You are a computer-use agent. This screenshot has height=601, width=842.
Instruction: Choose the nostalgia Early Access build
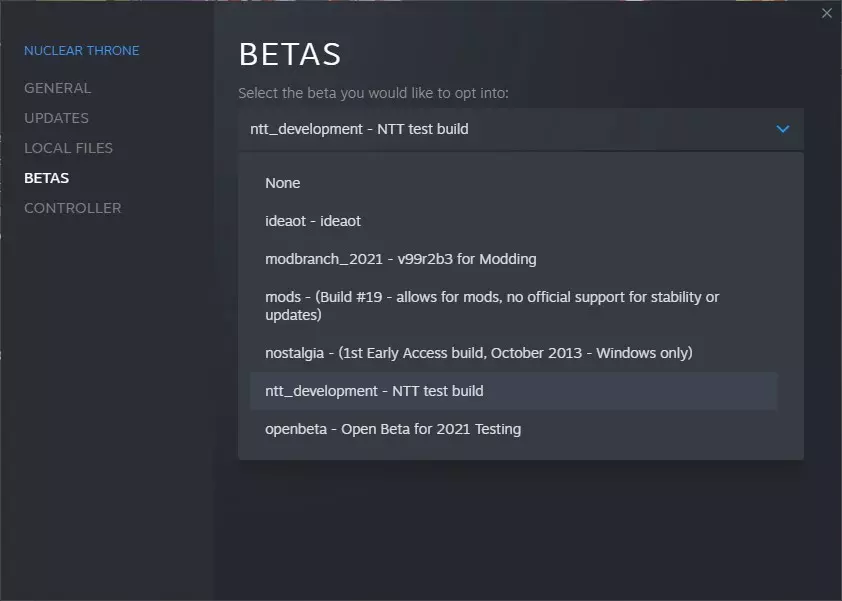478,353
